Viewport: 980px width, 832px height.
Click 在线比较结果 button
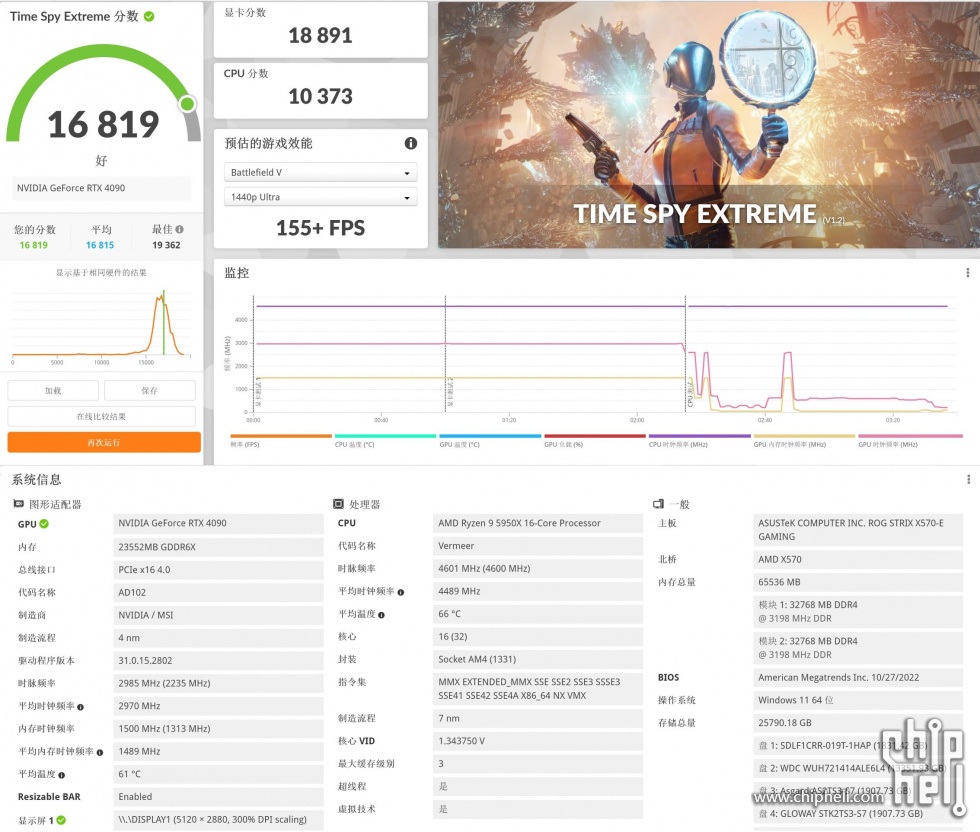point(101,416)
